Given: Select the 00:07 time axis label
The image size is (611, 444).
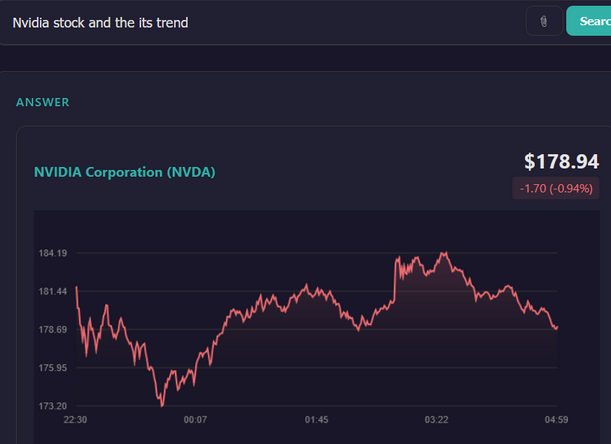Looking at the screenshot, I should [195, 420].
